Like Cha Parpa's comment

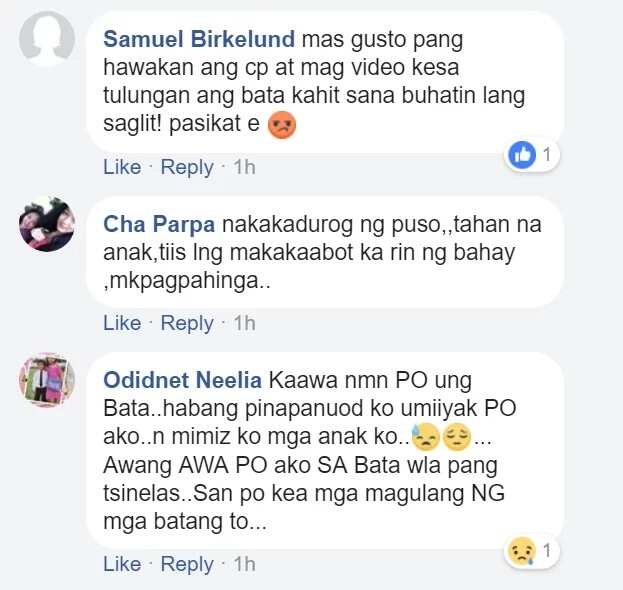(122, 323)
